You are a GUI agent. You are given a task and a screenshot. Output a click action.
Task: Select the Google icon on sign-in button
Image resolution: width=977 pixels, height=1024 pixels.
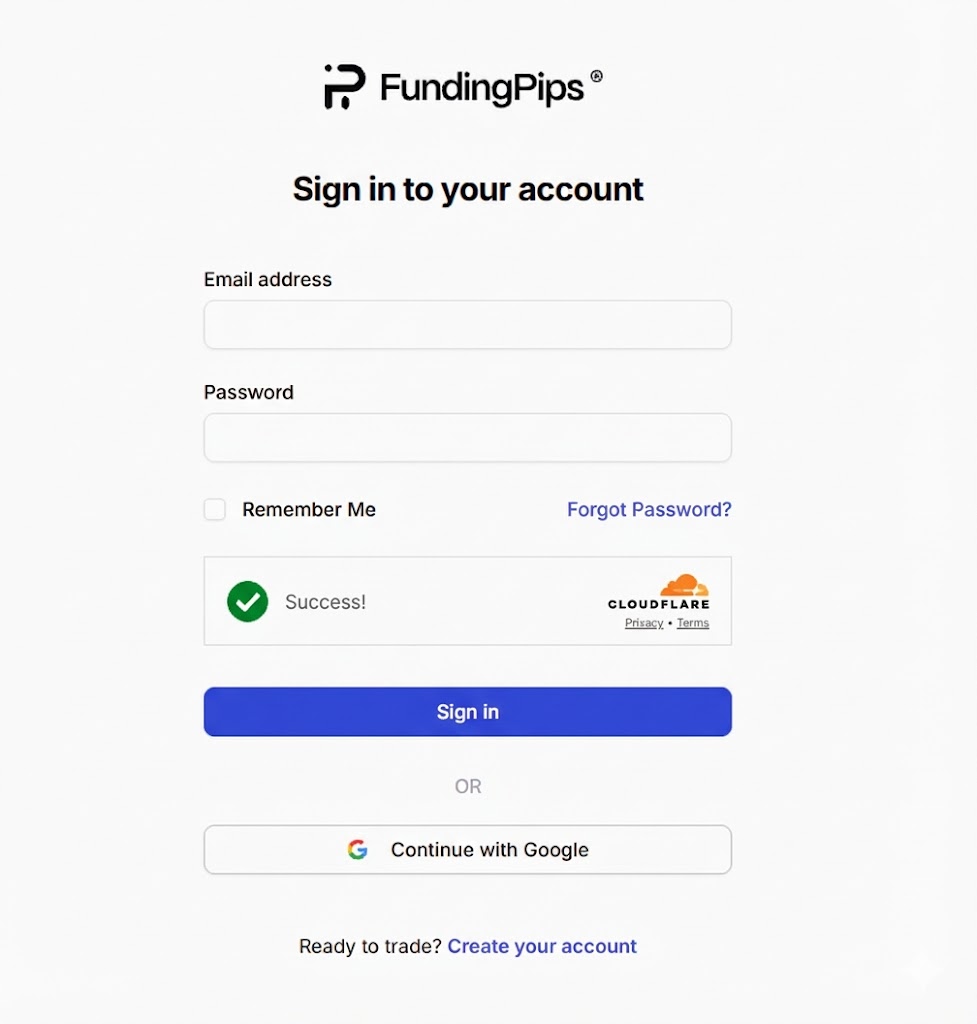point(357,849)
